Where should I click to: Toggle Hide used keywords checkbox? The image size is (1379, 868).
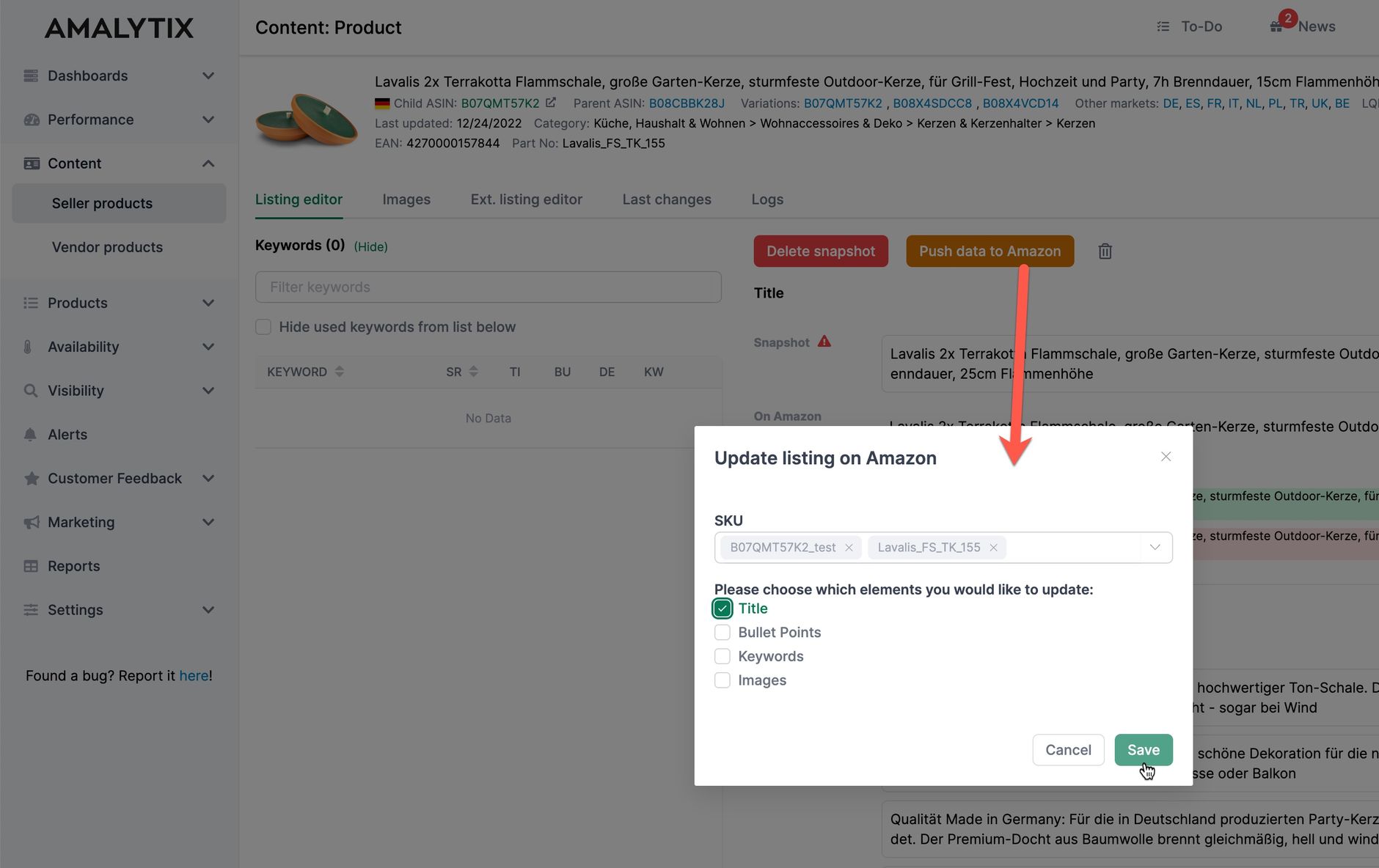263,327
